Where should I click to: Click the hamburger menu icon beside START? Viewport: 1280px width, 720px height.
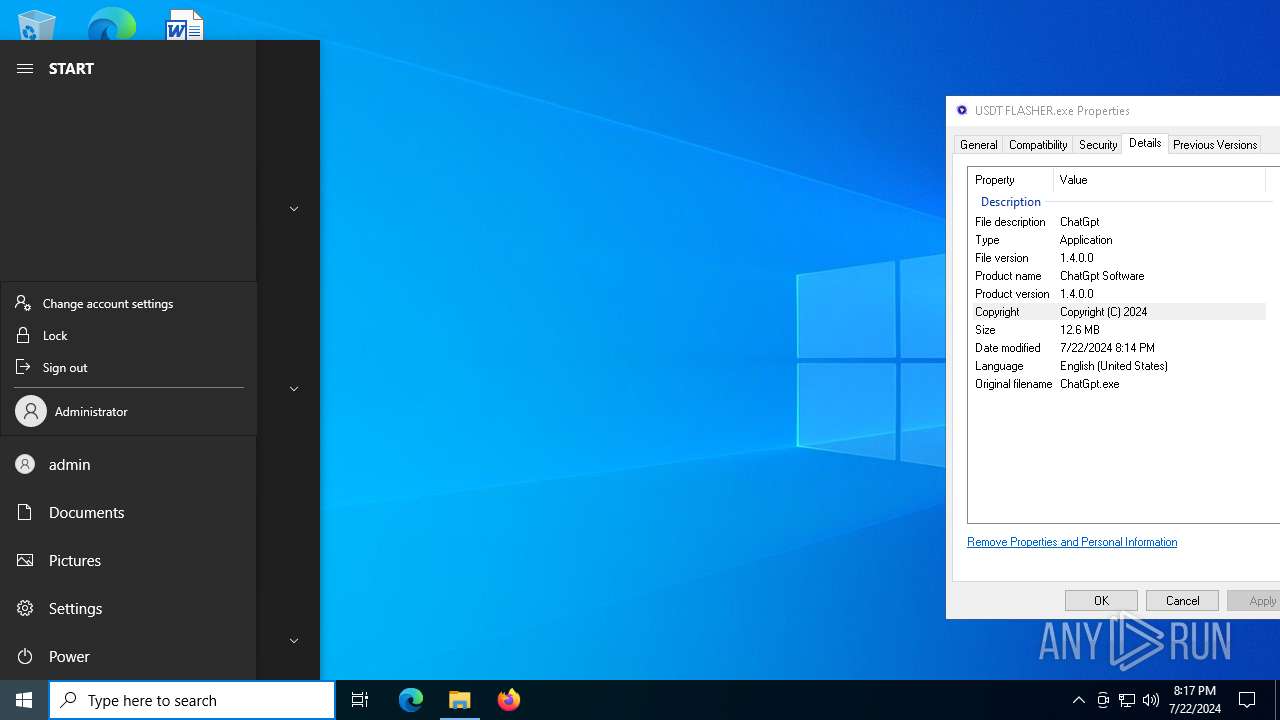[x=25, y=68]
